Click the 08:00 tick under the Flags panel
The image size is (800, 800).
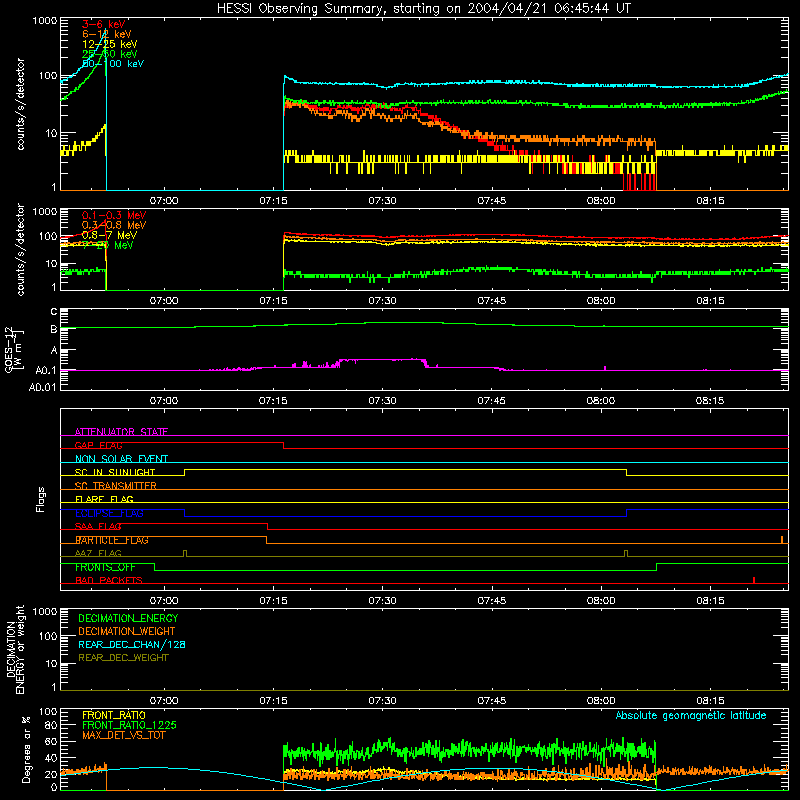(x=601, y=601)
